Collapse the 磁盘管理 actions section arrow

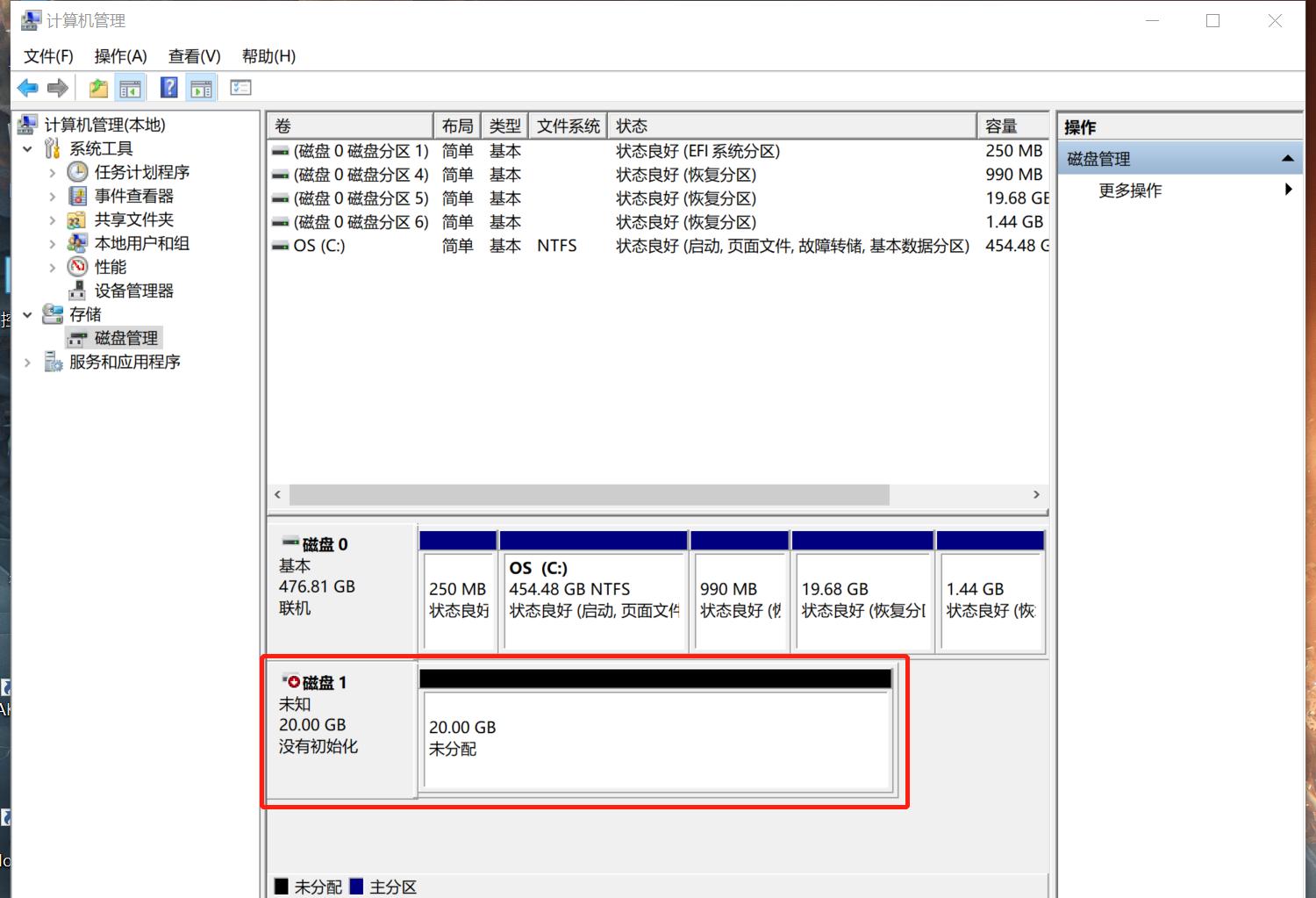point(1287,159)
